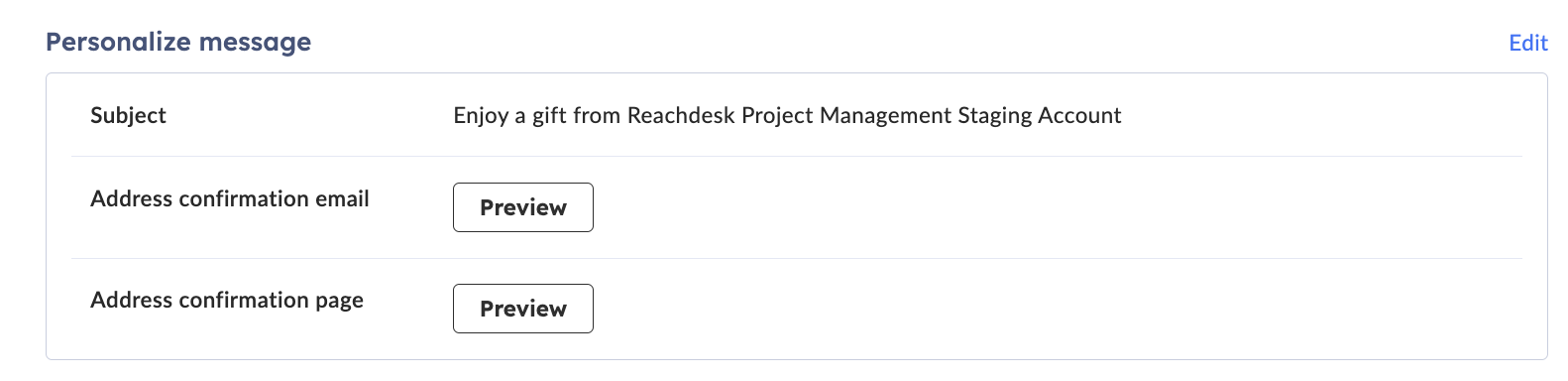Click the Address confirmation page label
This screenshot has height=381, width=1568.
click(x=227, y=301)
